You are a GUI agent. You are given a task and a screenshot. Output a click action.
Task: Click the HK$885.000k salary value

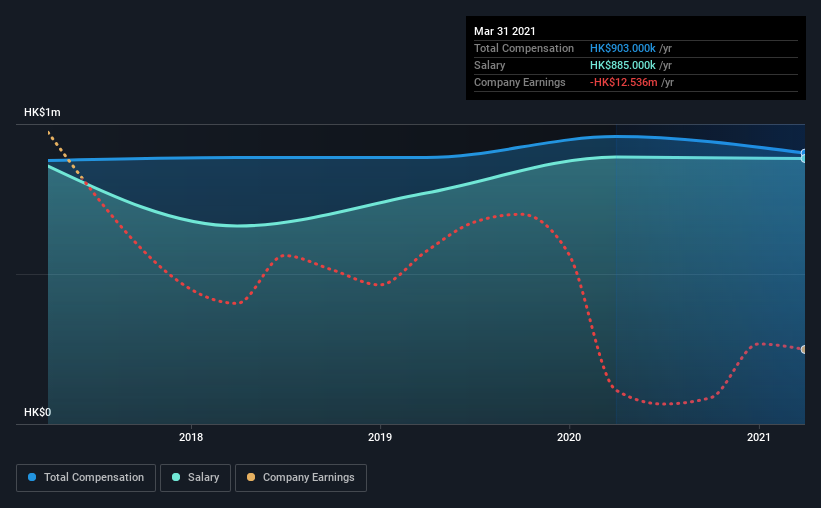(x=623, y=65)
